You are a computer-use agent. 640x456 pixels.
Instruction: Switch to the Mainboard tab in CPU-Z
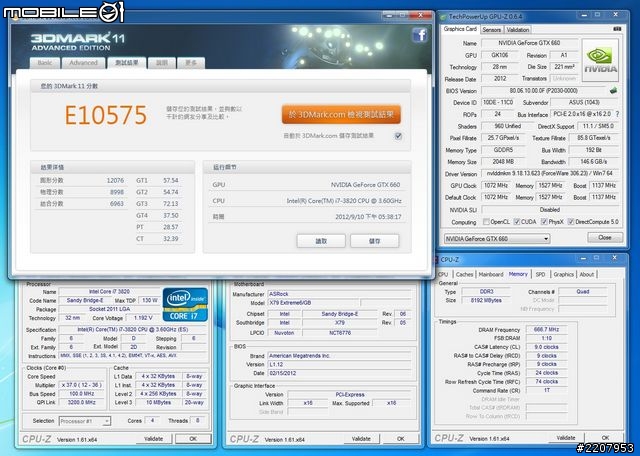491,274
